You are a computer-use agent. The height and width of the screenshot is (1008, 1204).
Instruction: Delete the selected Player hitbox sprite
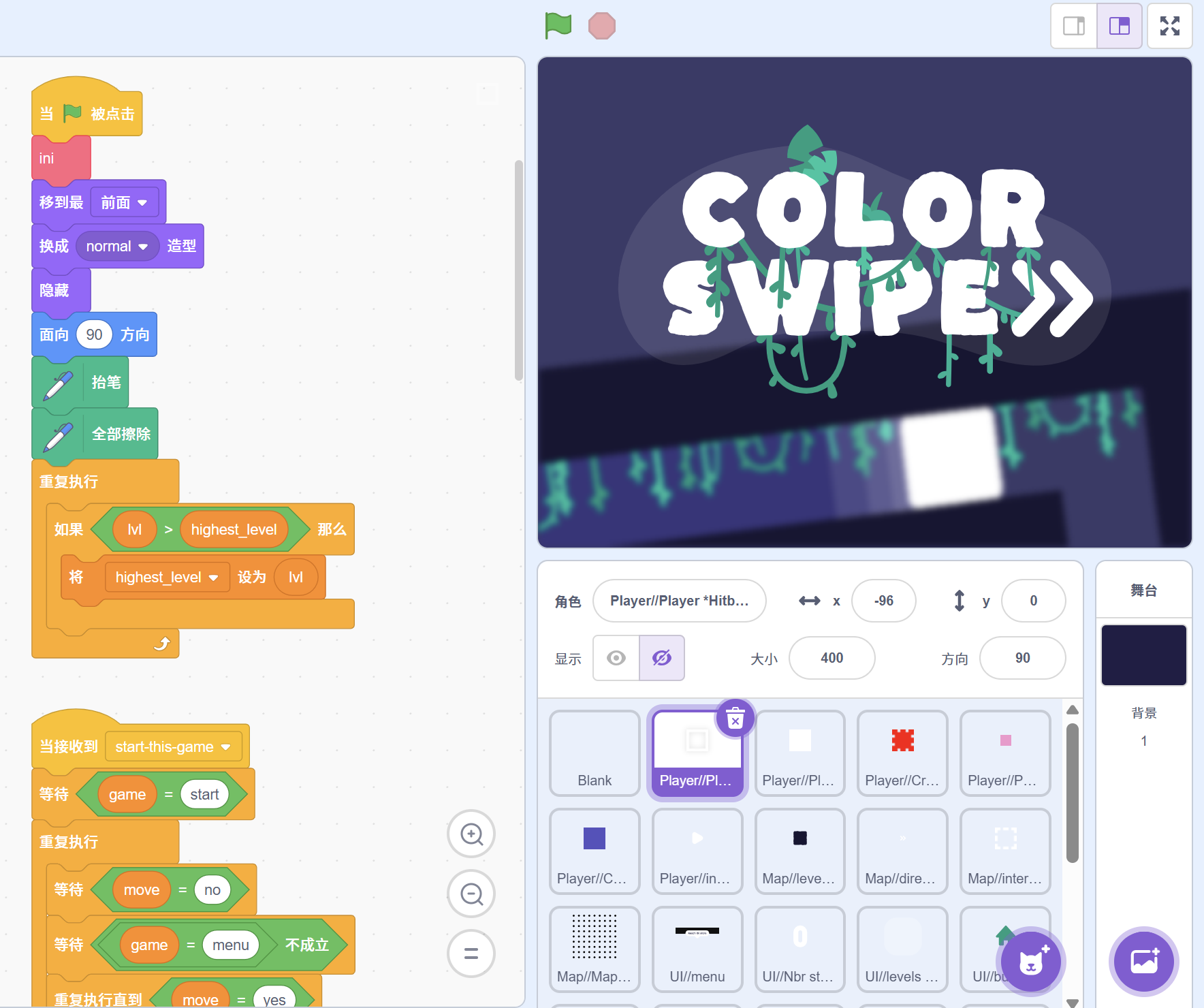pos(735,719)
